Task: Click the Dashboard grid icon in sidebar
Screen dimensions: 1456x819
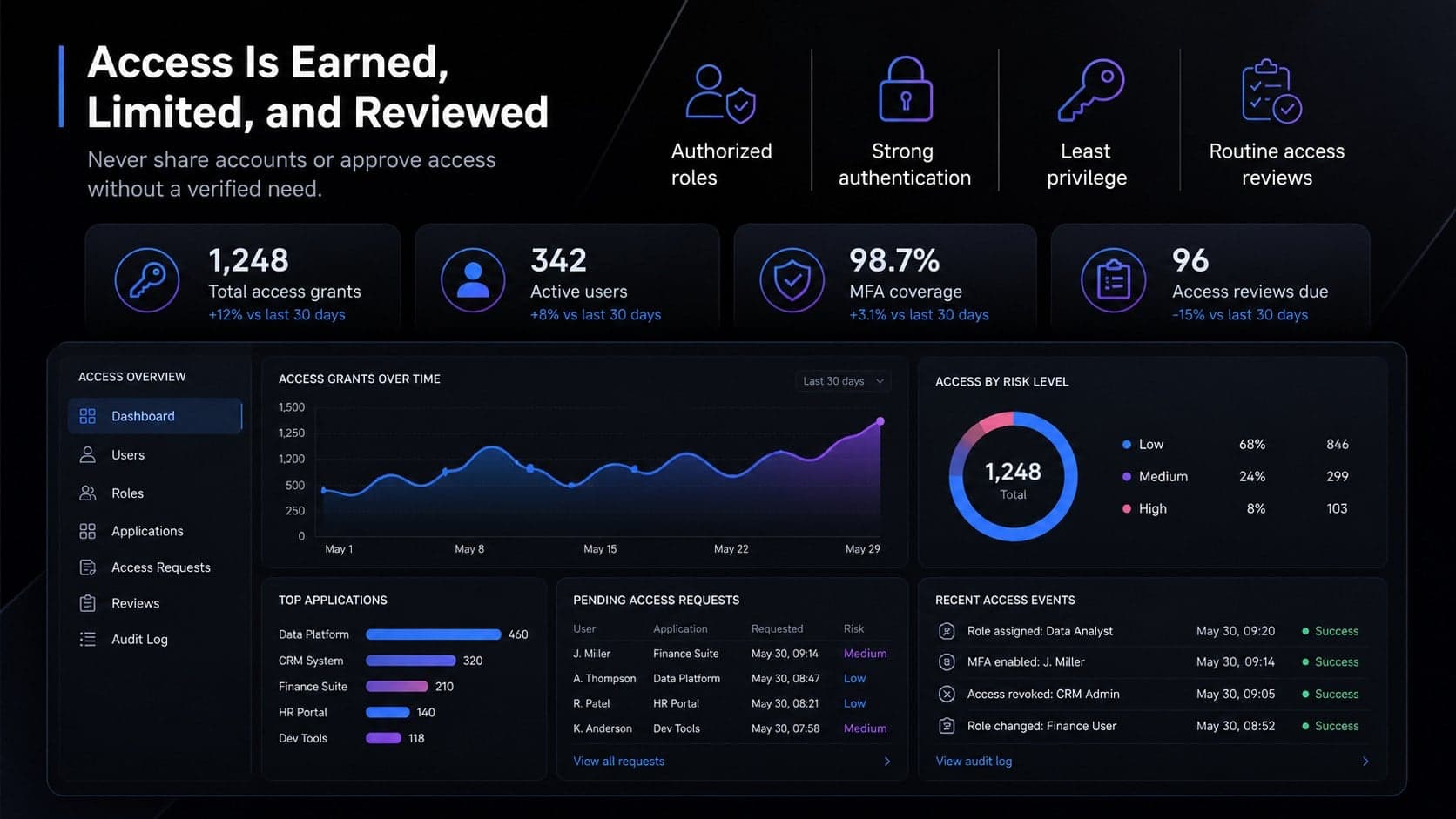Action: 87,416
